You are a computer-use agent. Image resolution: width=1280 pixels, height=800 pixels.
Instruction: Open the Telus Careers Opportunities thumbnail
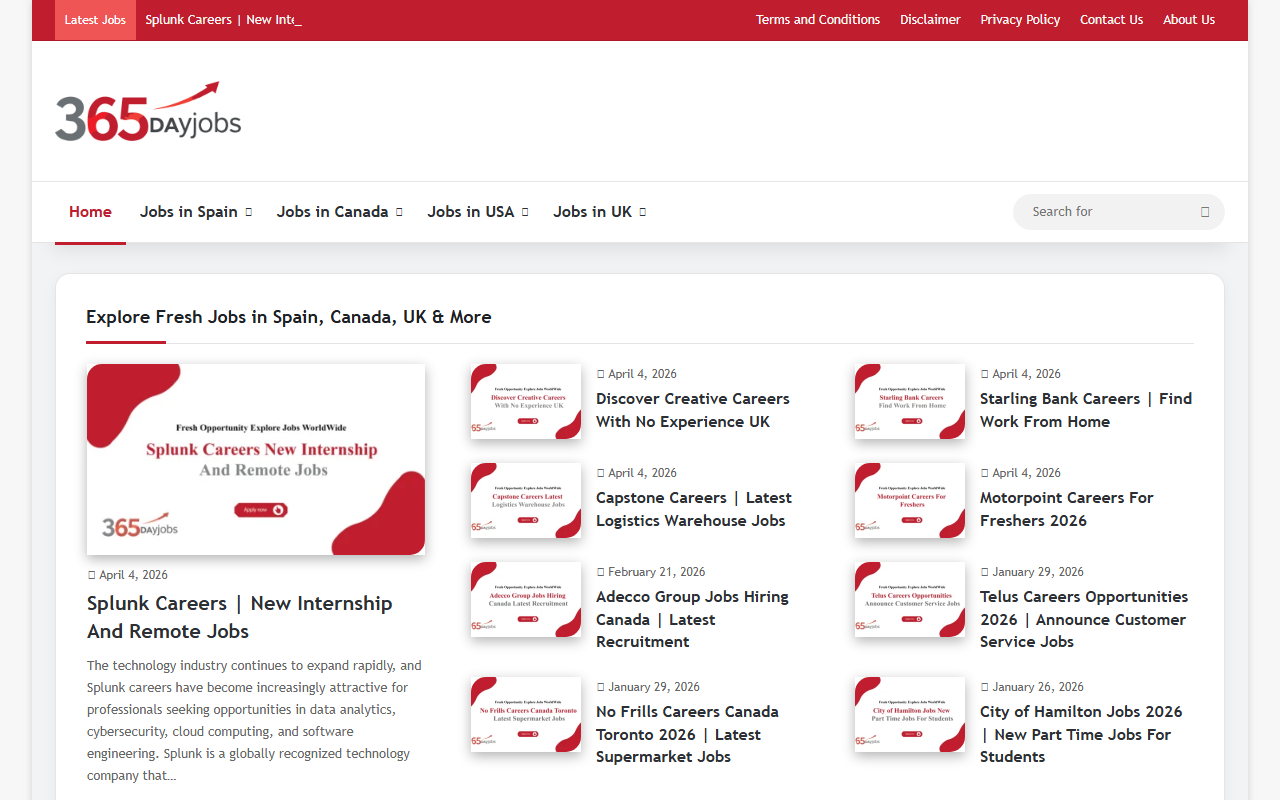pyautogui.click(x=910, y=599)
